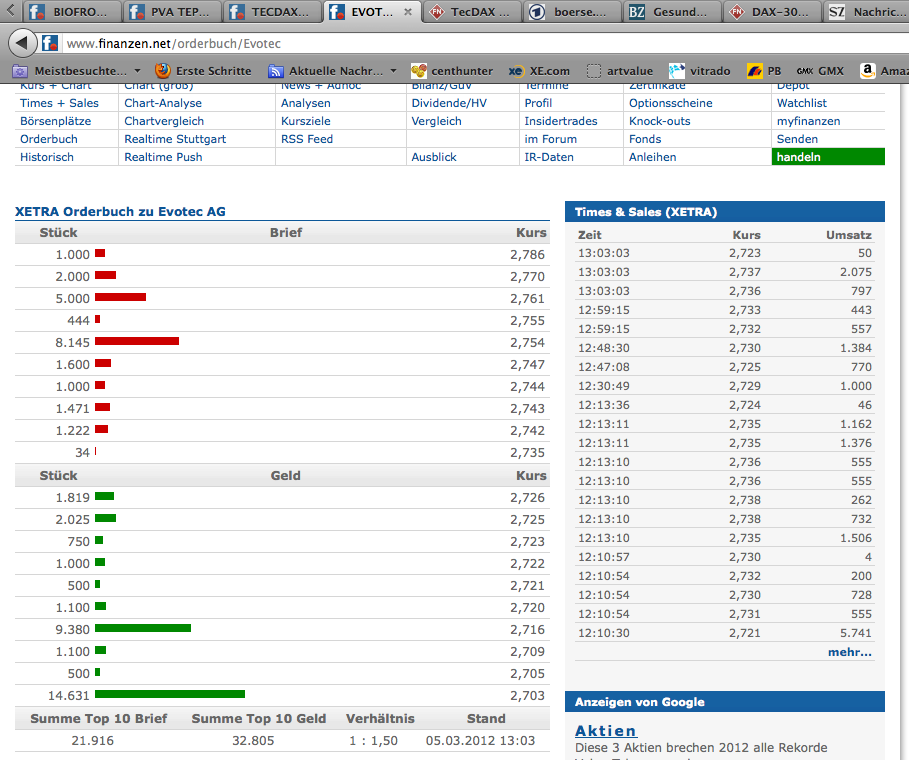Viewport: 909px width, 760px height.
Task: Click the green handeln button
Action: pos(828,157)
